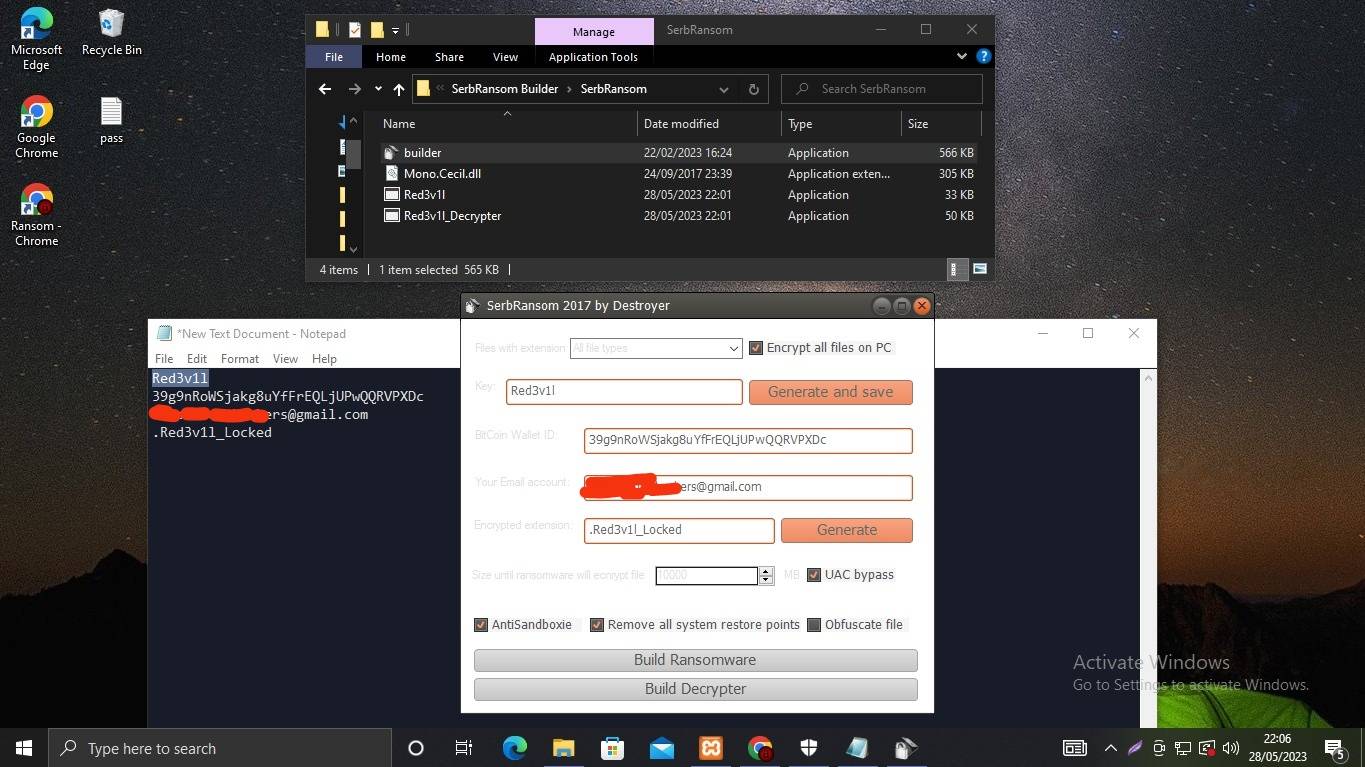Click the Notepad scrollbar up arrow

[1149, 377]
